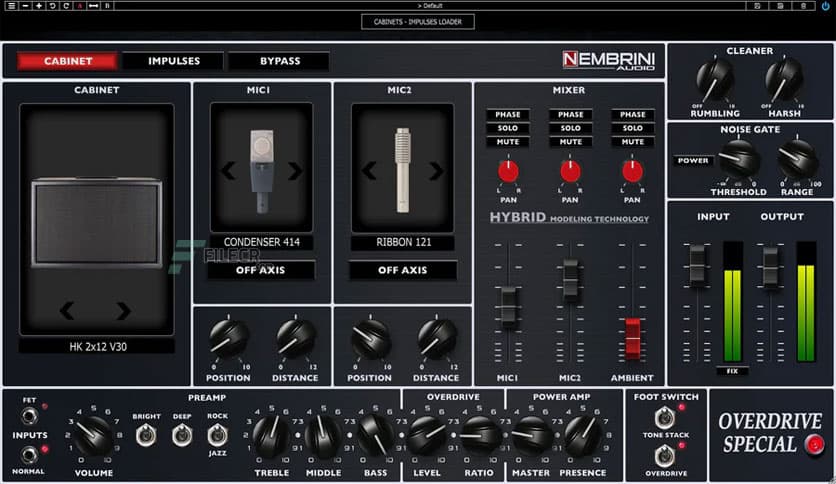Click the OUTPUT level fader

[x=770, y=266]
